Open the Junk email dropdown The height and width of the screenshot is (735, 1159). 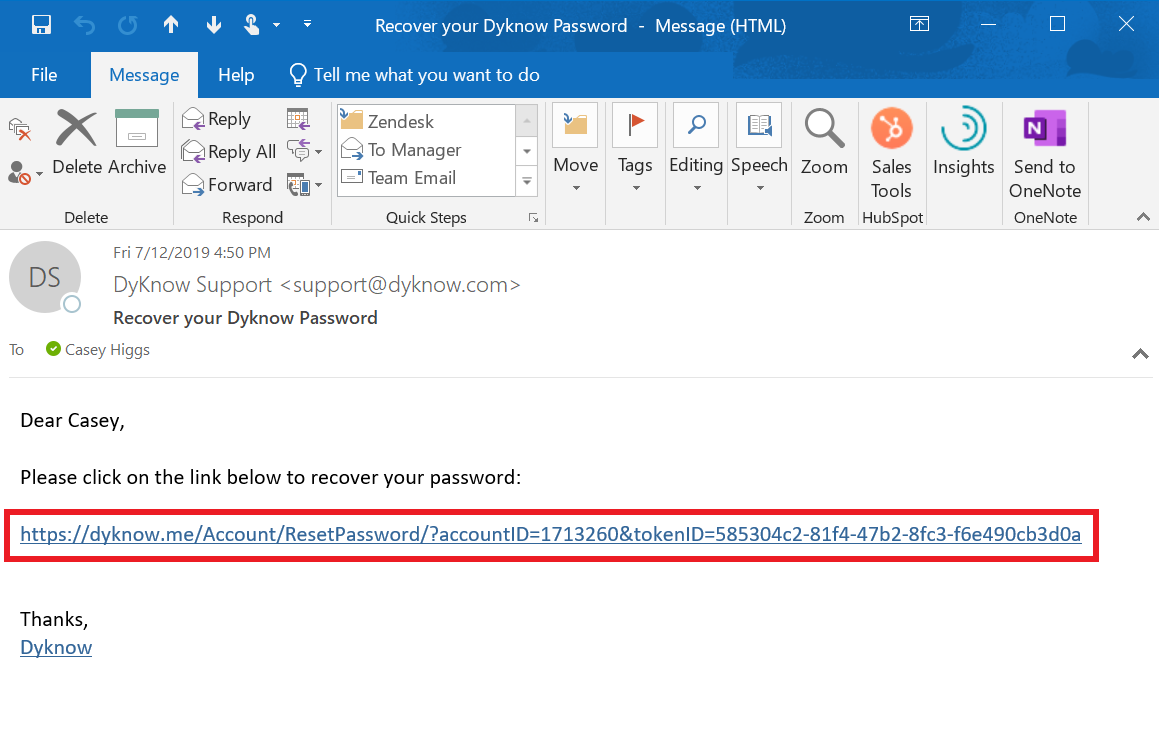pyautogui.click(x=25, y=174)
